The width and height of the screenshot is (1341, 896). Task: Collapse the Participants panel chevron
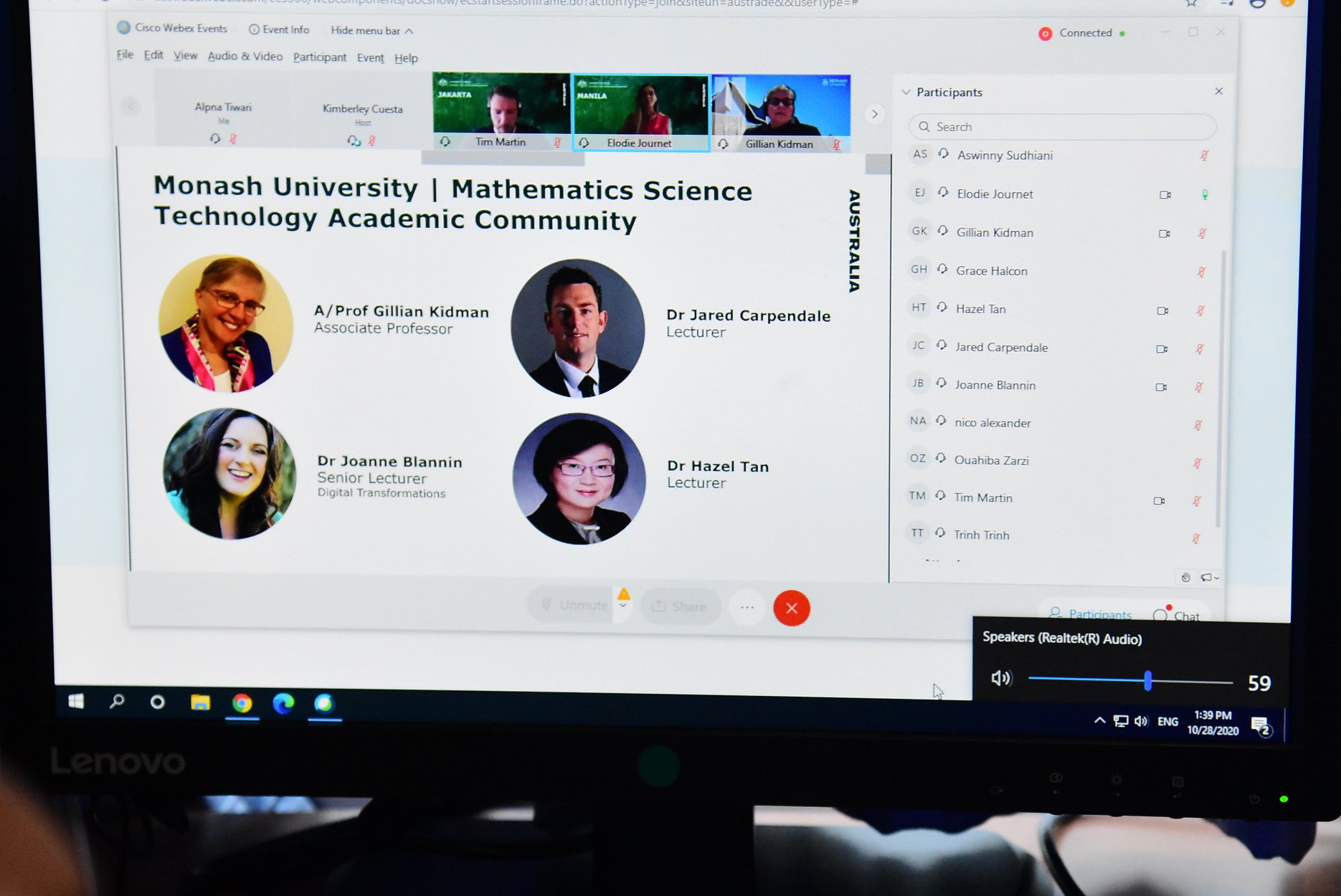click(x=906, y=92)
